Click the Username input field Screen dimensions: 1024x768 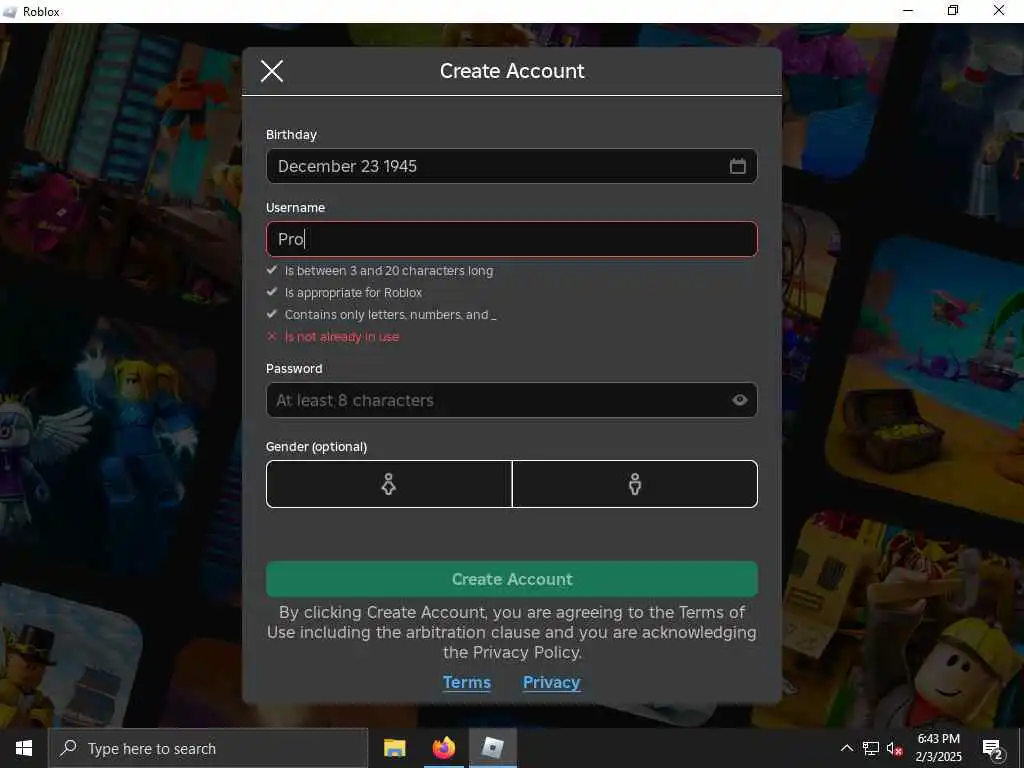click(511, 239)
